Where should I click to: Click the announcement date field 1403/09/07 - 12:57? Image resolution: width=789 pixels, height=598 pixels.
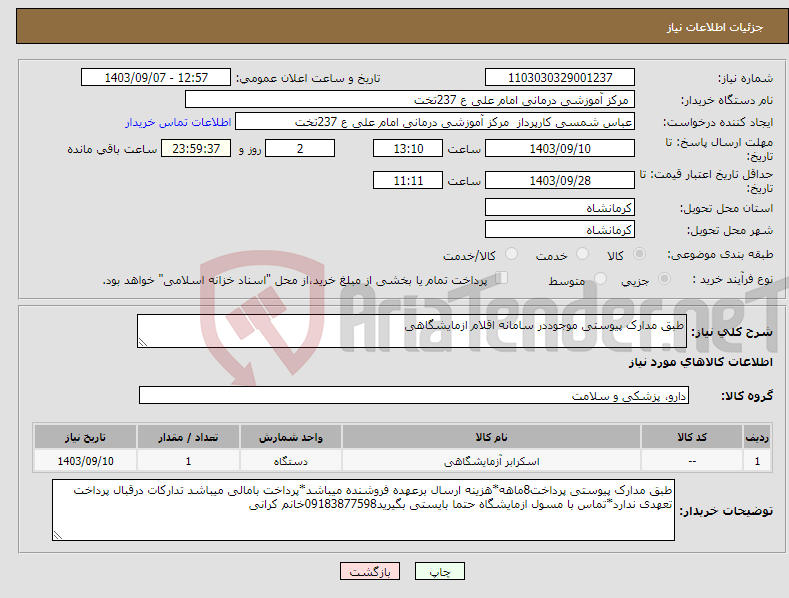point(156,78)
